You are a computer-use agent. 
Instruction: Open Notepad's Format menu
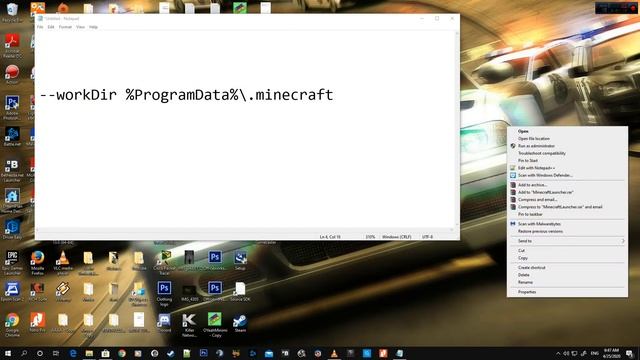pos(65,27)
